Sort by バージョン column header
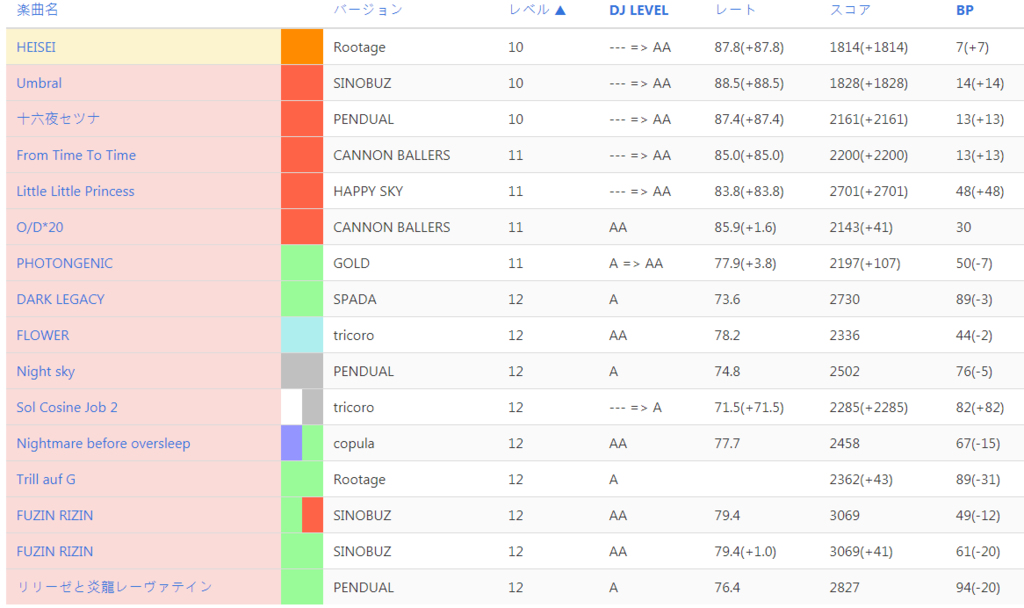 pyautogui.click(x=368, y=10)
